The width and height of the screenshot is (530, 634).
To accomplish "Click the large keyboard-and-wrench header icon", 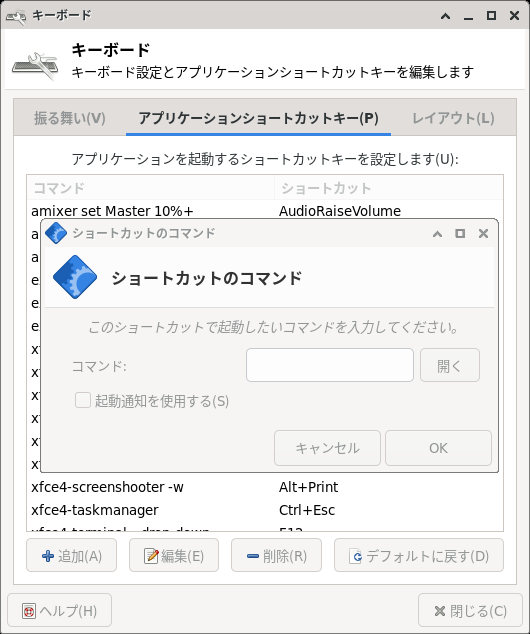I will tap(35, 66).
